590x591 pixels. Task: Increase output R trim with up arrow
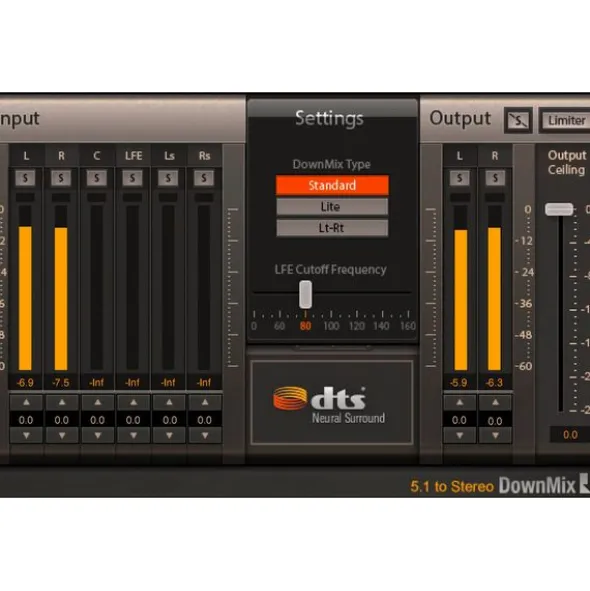[495, 403]
